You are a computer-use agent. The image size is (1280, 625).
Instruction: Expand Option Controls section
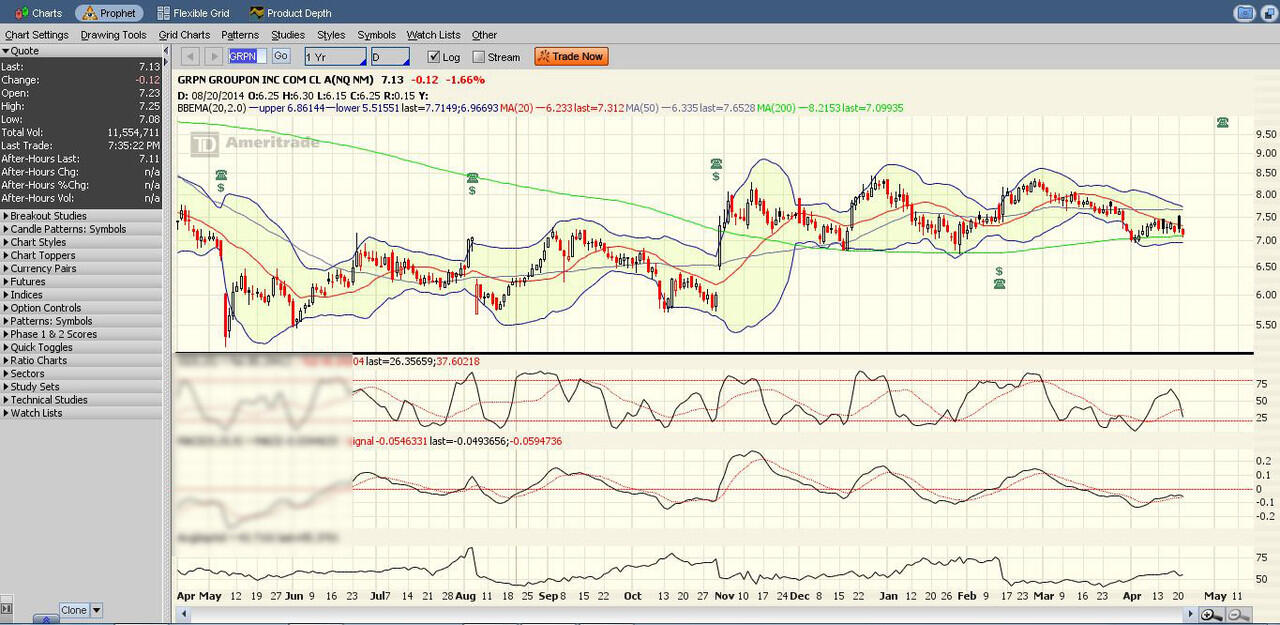click(81, 308)
